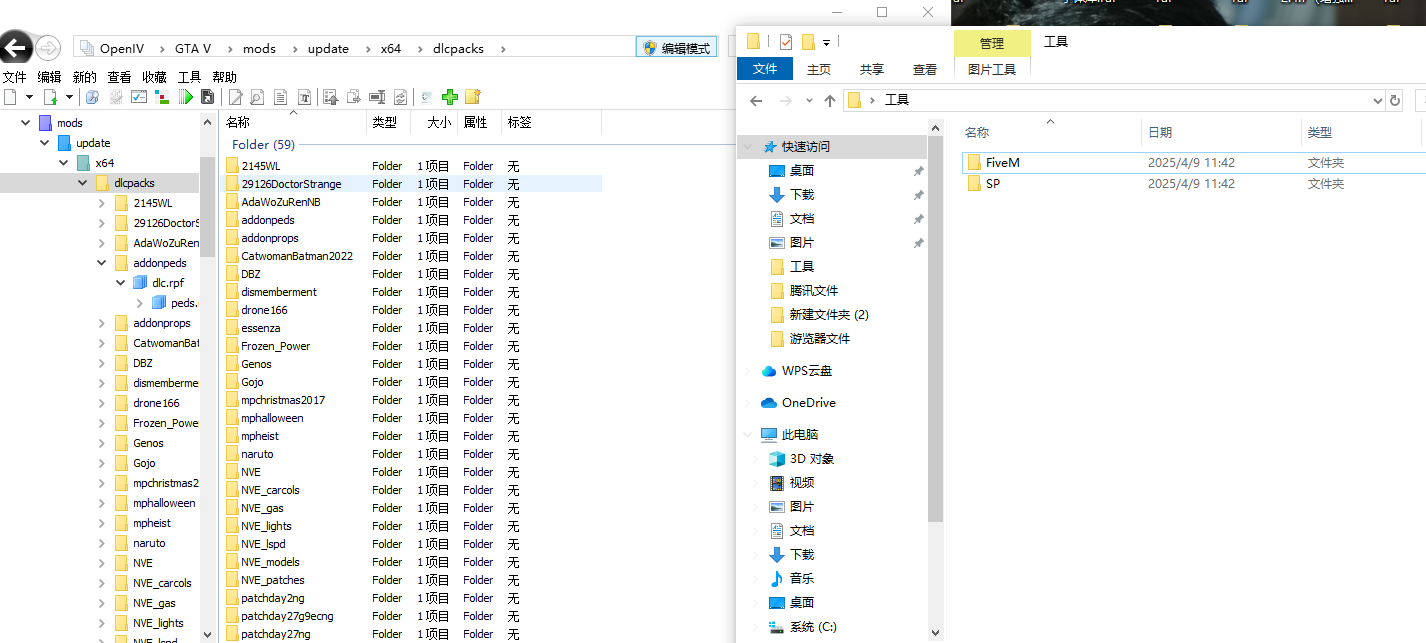The height and width of the screenshot is (643, 1426).
Task: Open the 帮助 menu in OpenIV
Action: tap(225, 77)
